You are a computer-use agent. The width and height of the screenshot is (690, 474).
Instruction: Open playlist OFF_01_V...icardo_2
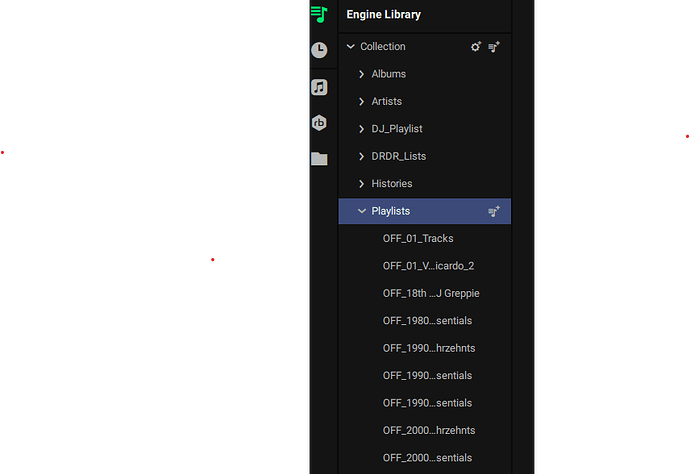tap(429, 266)
